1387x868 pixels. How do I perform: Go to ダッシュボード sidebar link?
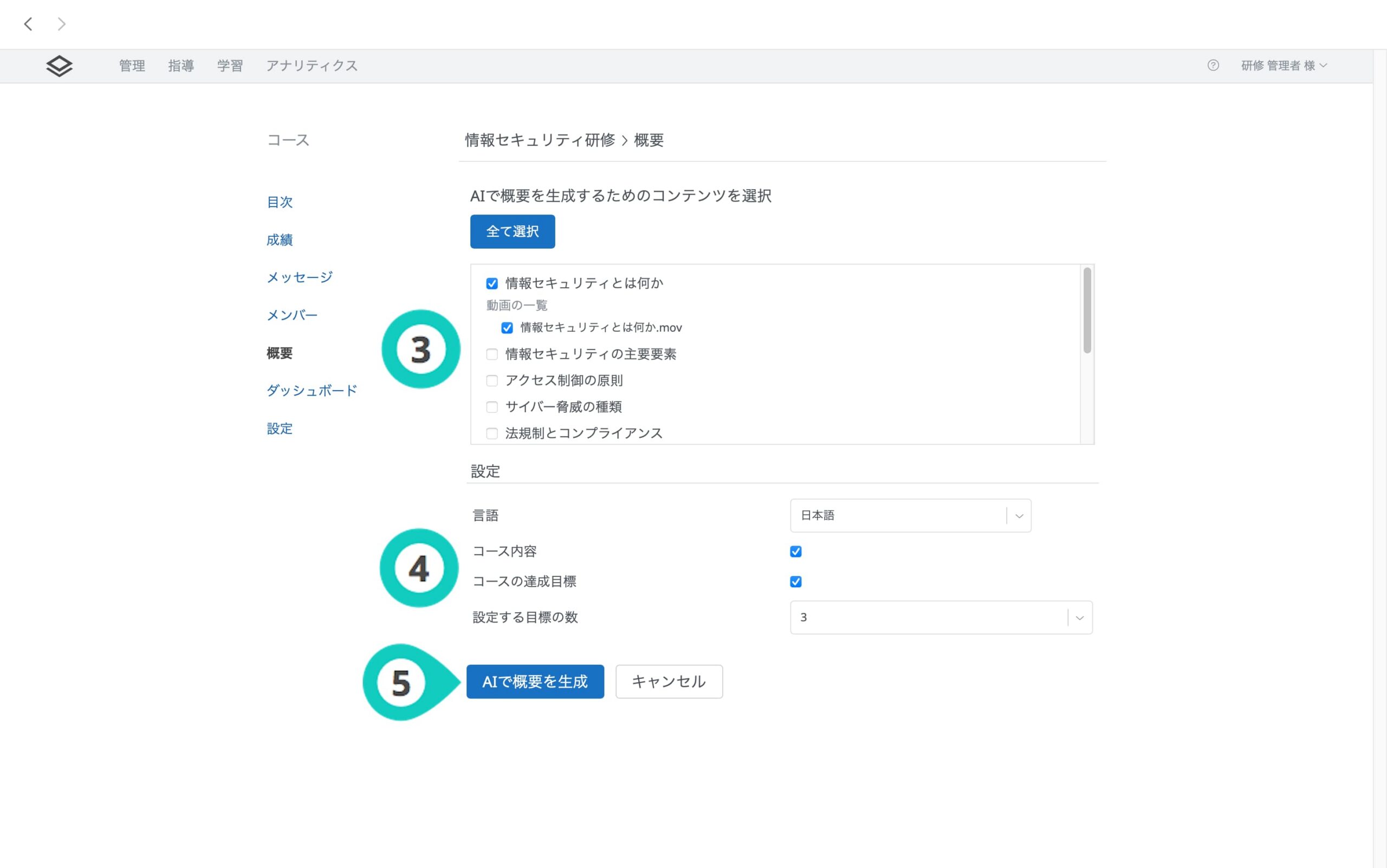coord(311,391)
